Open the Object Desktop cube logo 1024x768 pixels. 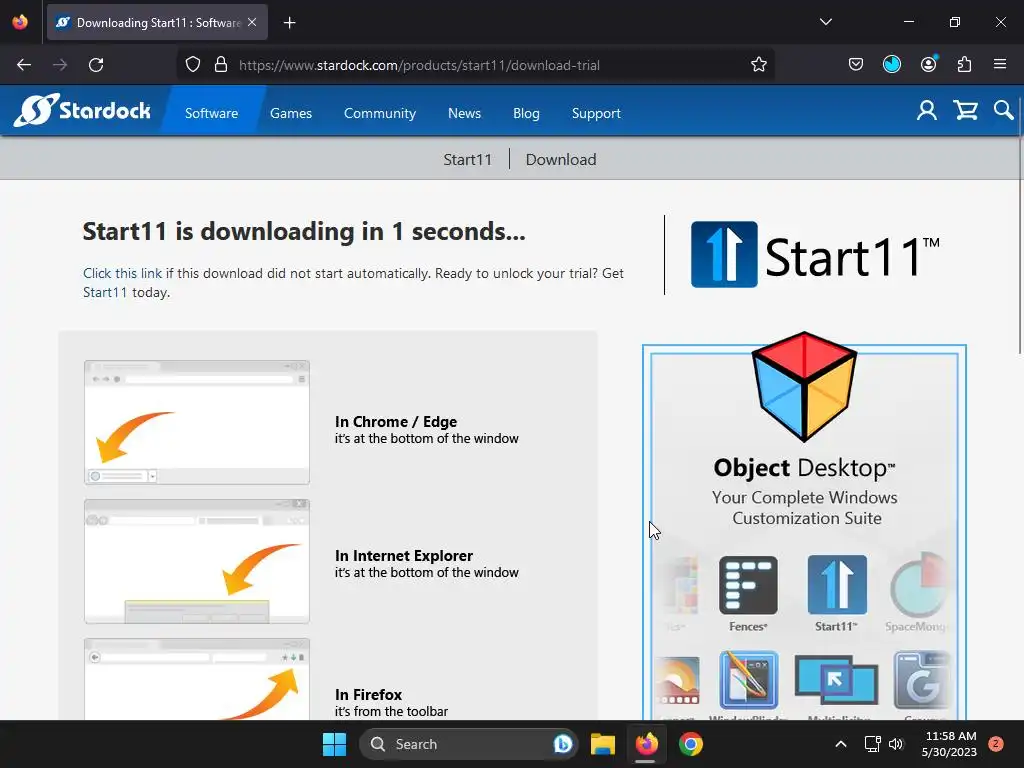(804, 387)
